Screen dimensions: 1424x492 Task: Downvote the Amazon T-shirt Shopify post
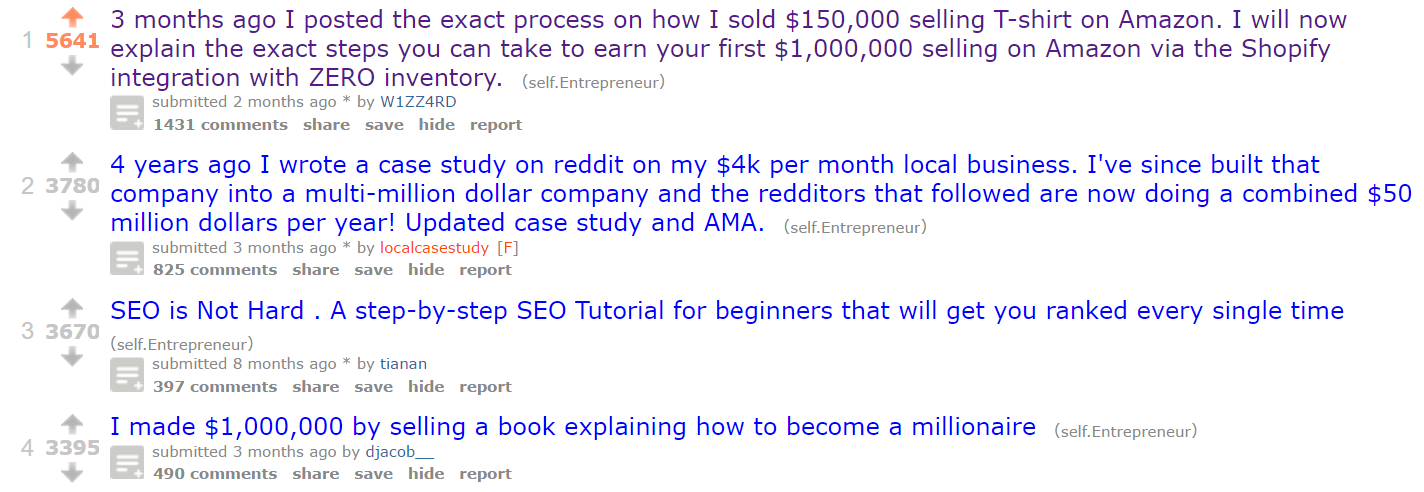click(72, 66)
